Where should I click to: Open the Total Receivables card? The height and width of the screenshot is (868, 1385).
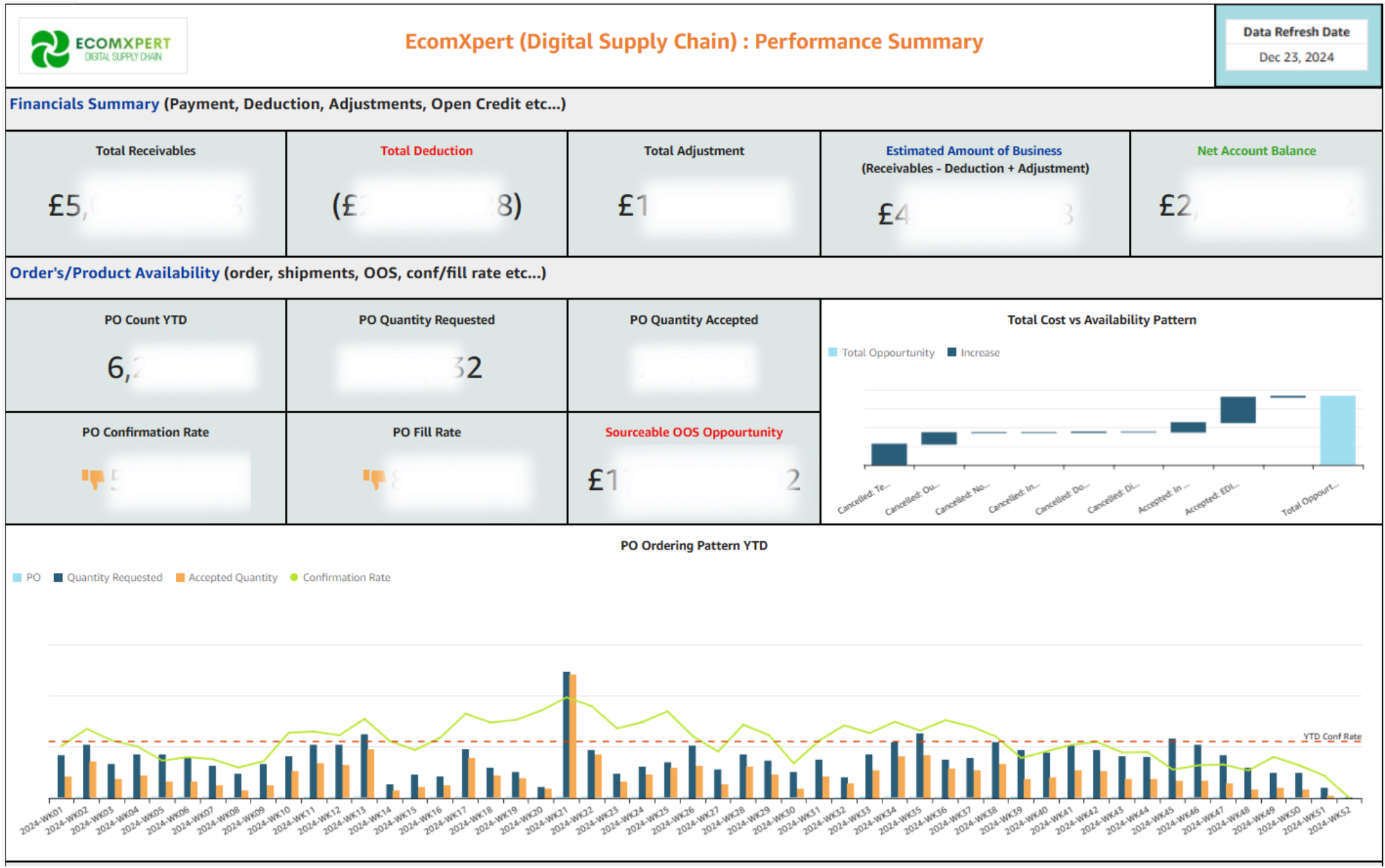(x=145, y=193)
